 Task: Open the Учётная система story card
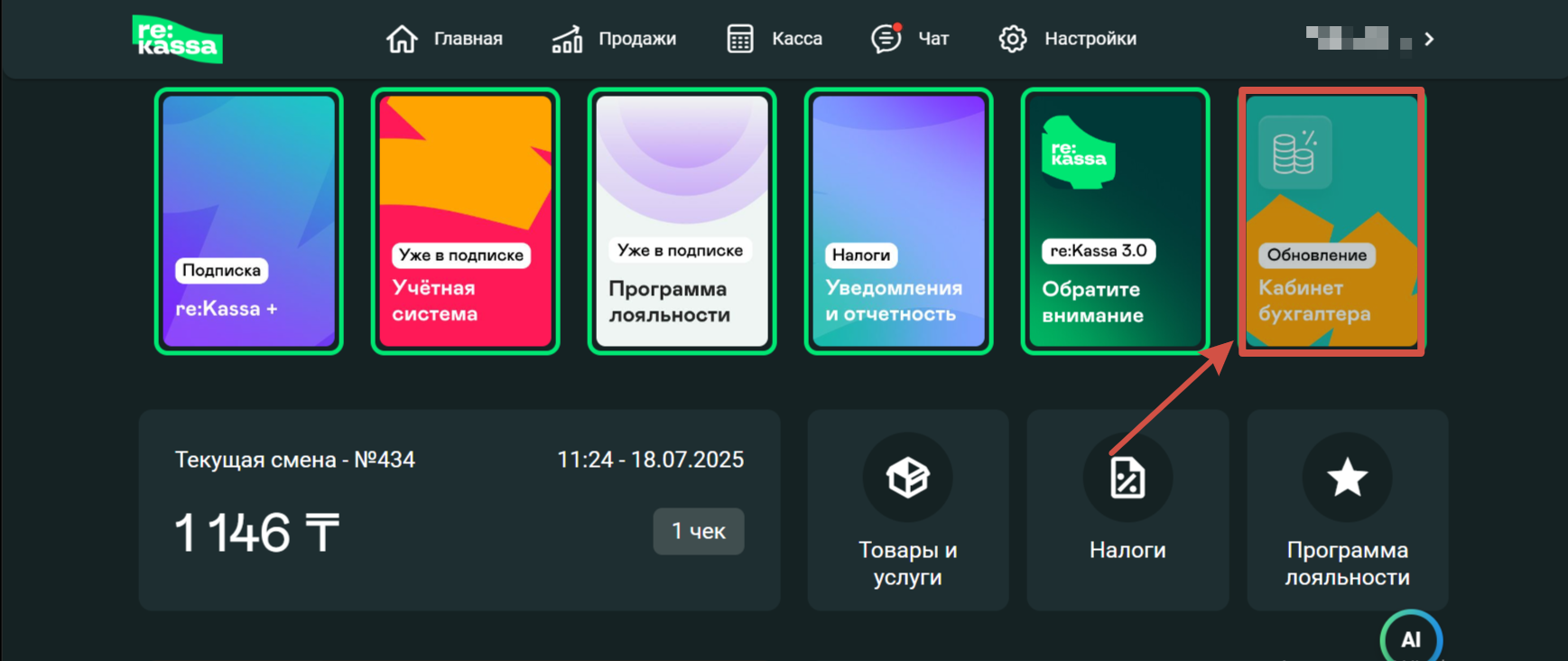[x=466, y=221]
